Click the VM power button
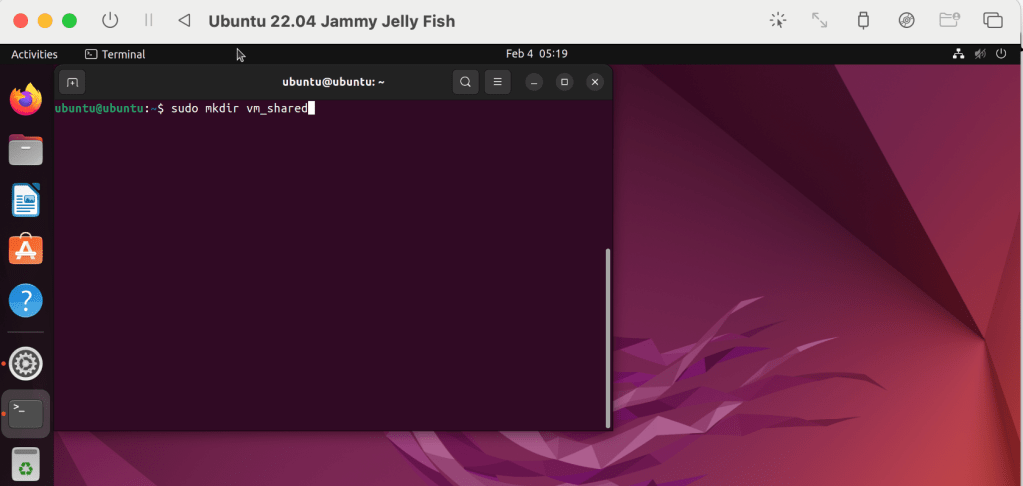Image resolution: width=1023 pixels, height=486 pixels. [110, 20]
